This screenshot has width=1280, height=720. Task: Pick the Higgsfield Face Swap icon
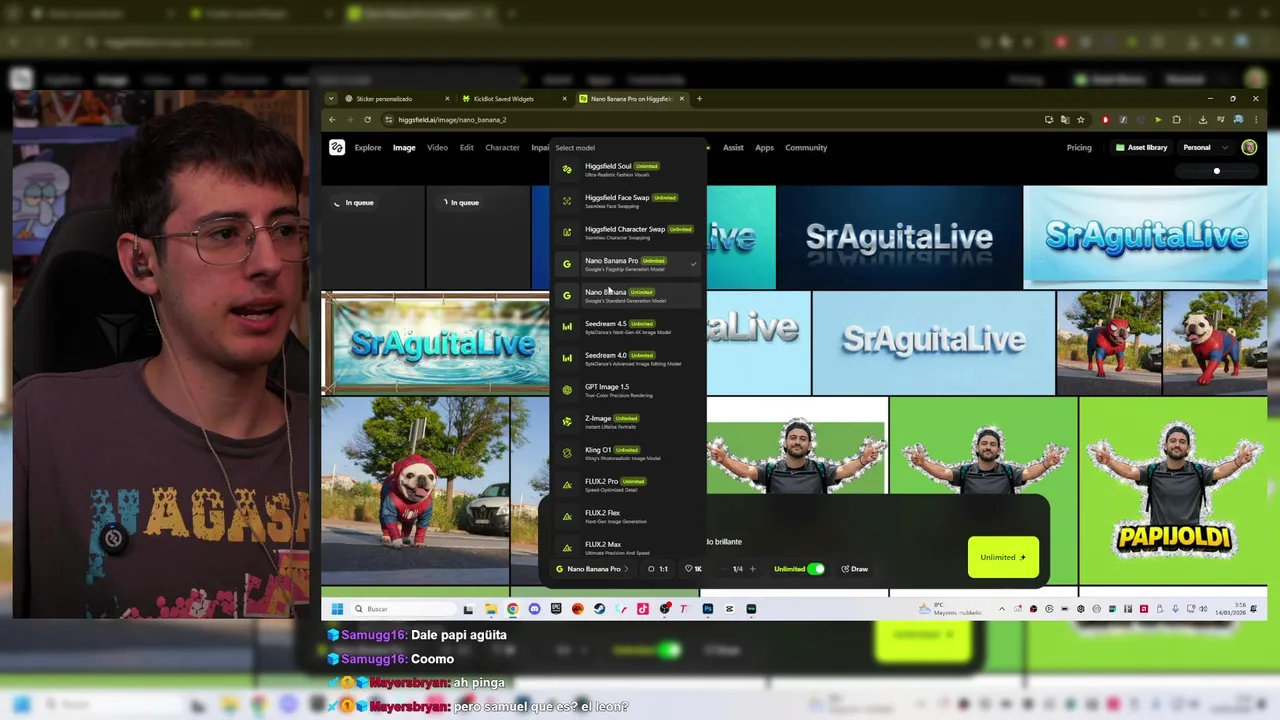click(567, 201)
